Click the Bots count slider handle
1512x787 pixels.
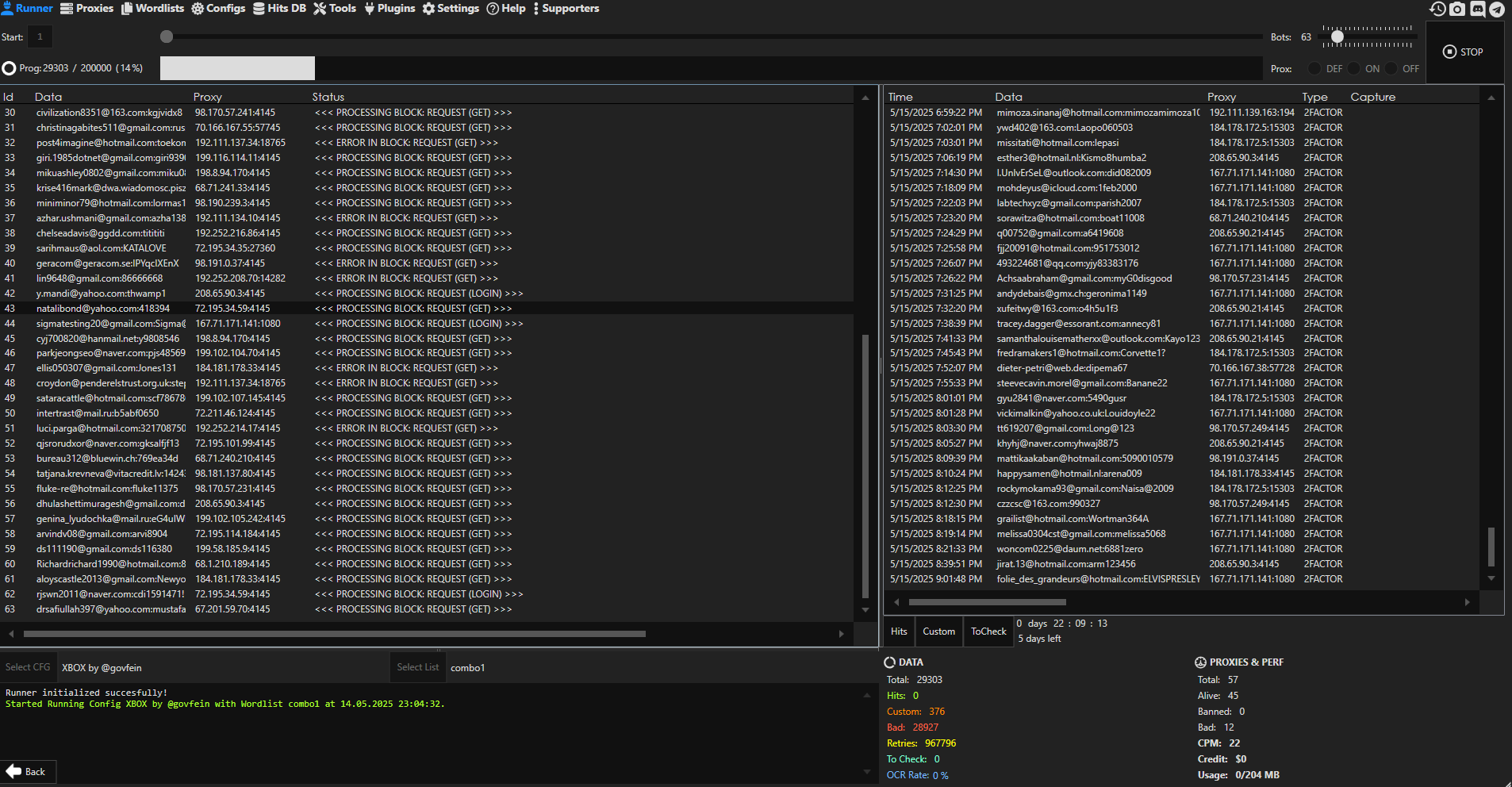point(1337,36)
